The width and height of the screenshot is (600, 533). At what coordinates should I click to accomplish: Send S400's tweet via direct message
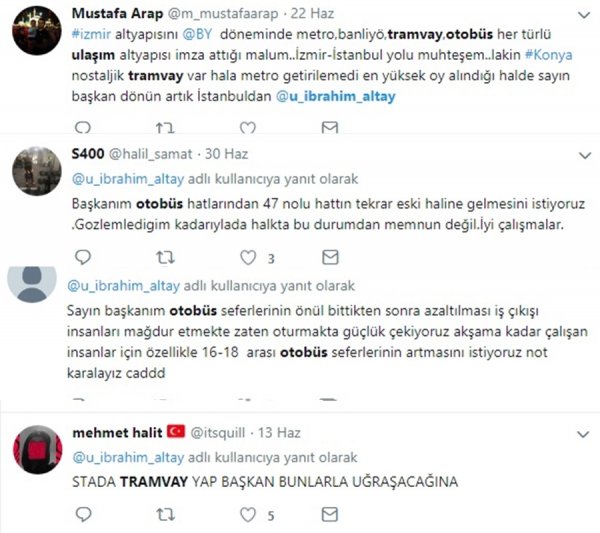tap(330, 257)
